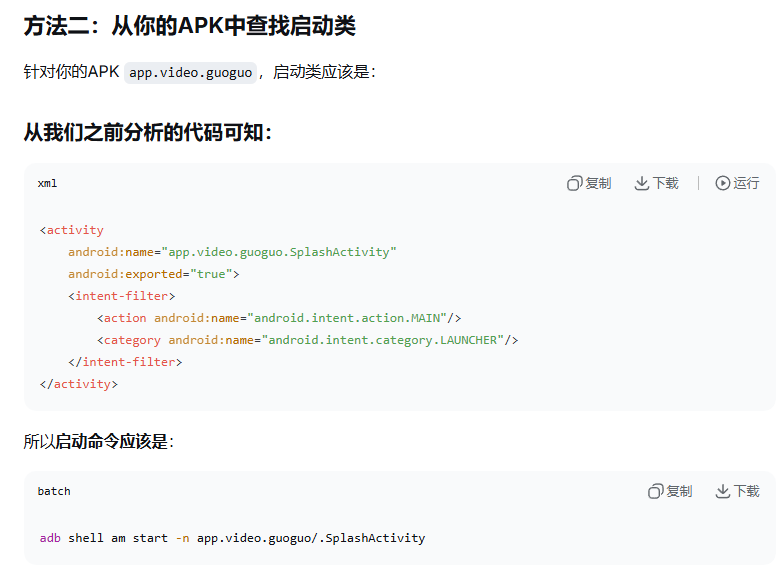Click the bold text 启动命令应该是
This screenshot has width=780, height=578.
coord(112,441)
